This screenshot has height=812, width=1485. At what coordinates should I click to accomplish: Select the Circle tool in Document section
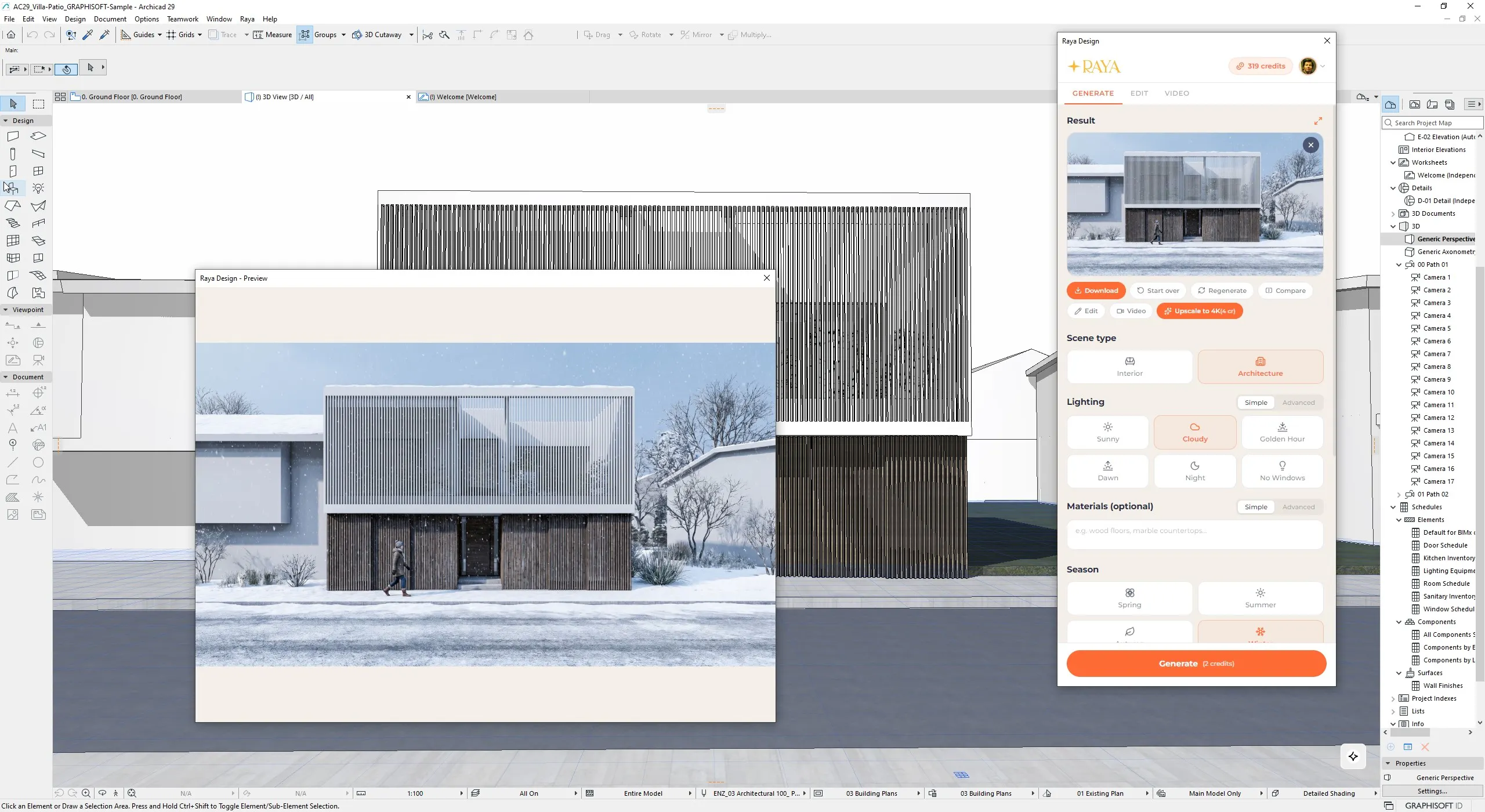[x=38, y=462]
